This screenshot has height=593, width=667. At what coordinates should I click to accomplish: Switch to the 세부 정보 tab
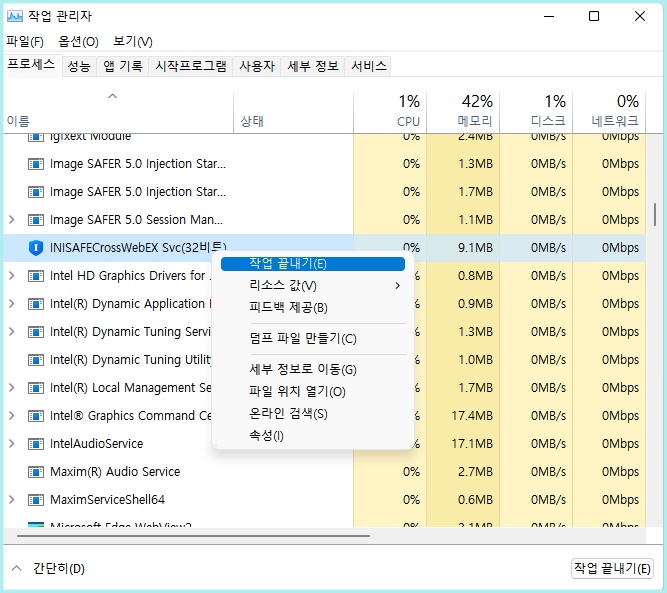click(313, 66)
